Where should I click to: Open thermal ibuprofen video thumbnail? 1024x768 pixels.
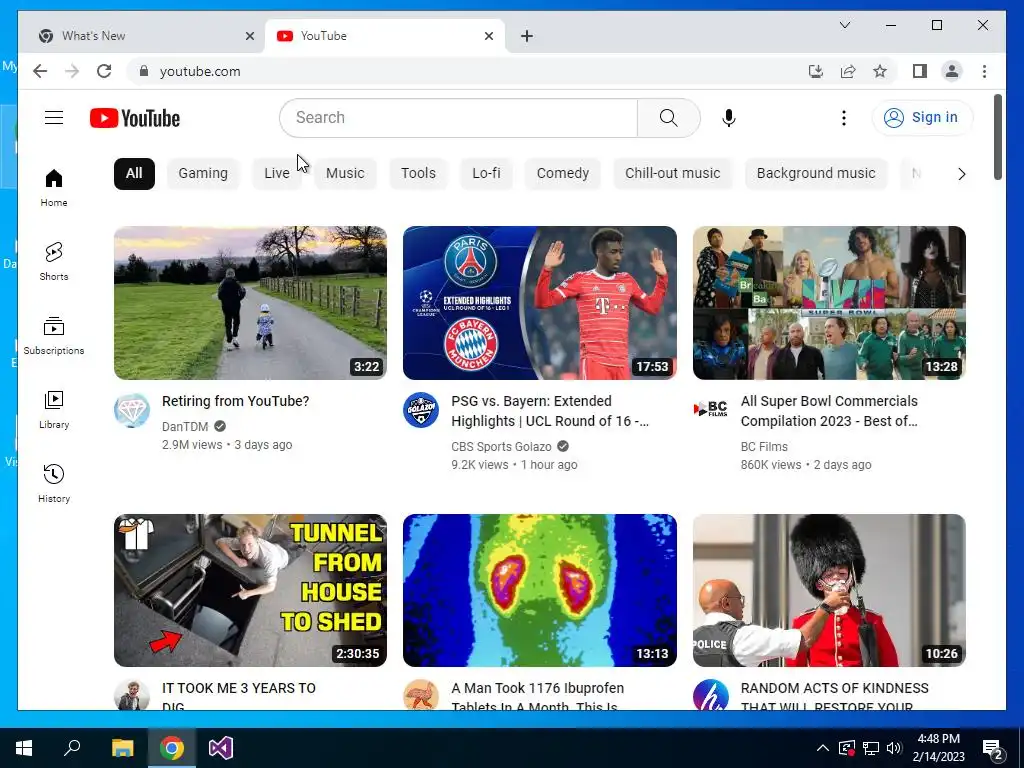539,590
